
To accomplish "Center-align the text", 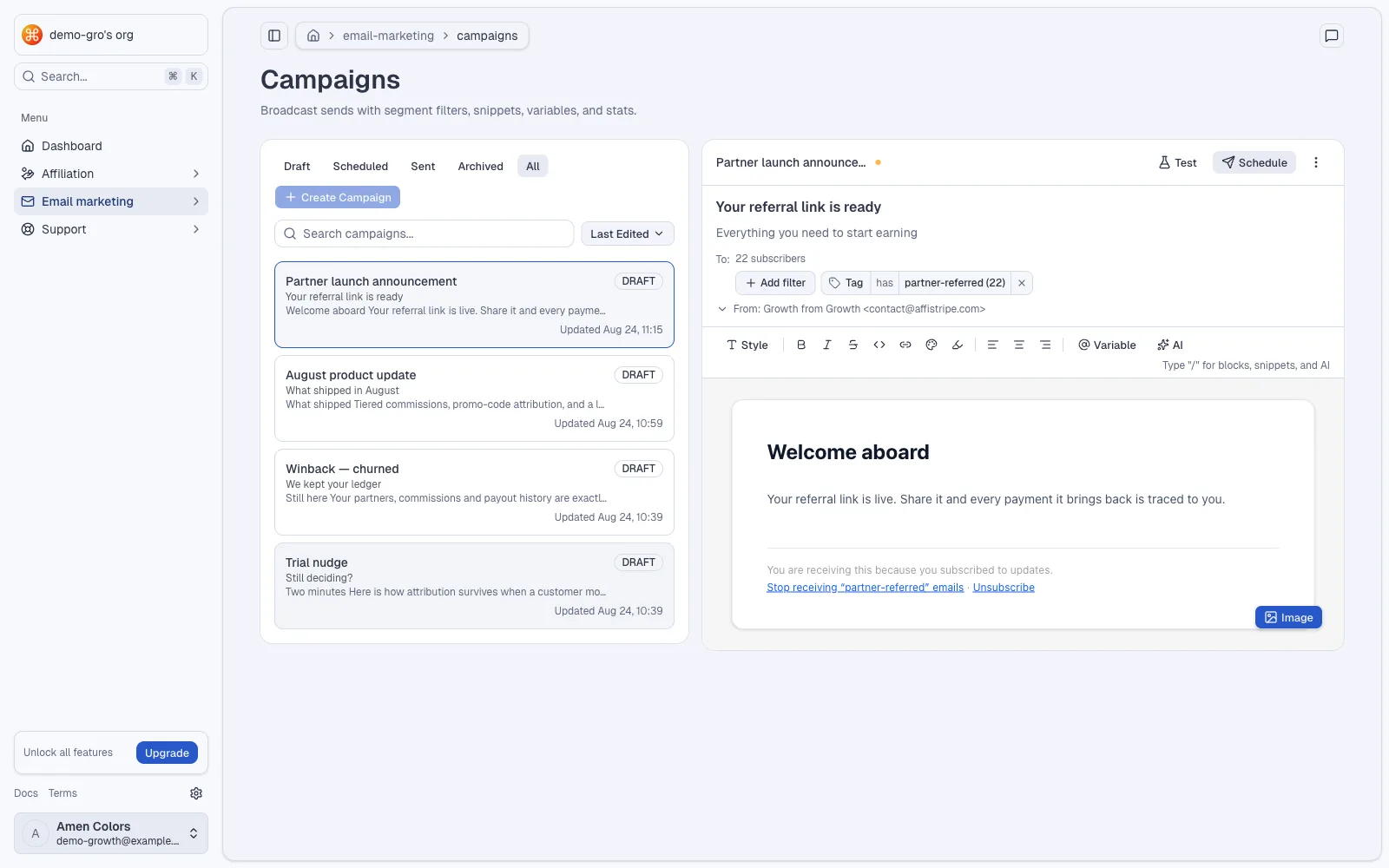I will (x=1019, y=345).
